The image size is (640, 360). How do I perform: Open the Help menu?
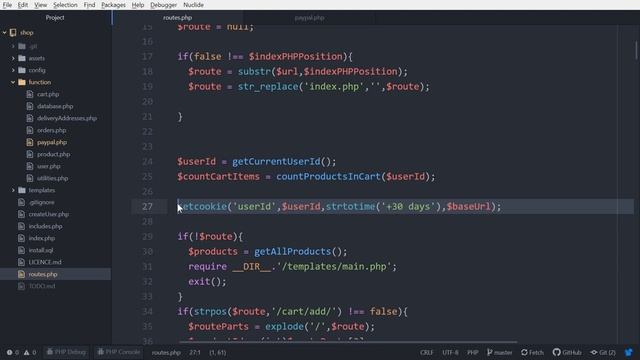click(138, 5)
